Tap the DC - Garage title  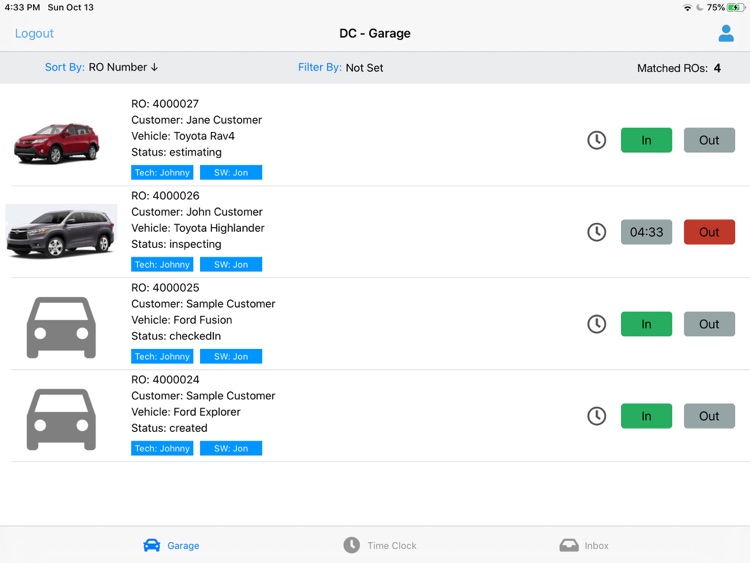pos(375,33)
